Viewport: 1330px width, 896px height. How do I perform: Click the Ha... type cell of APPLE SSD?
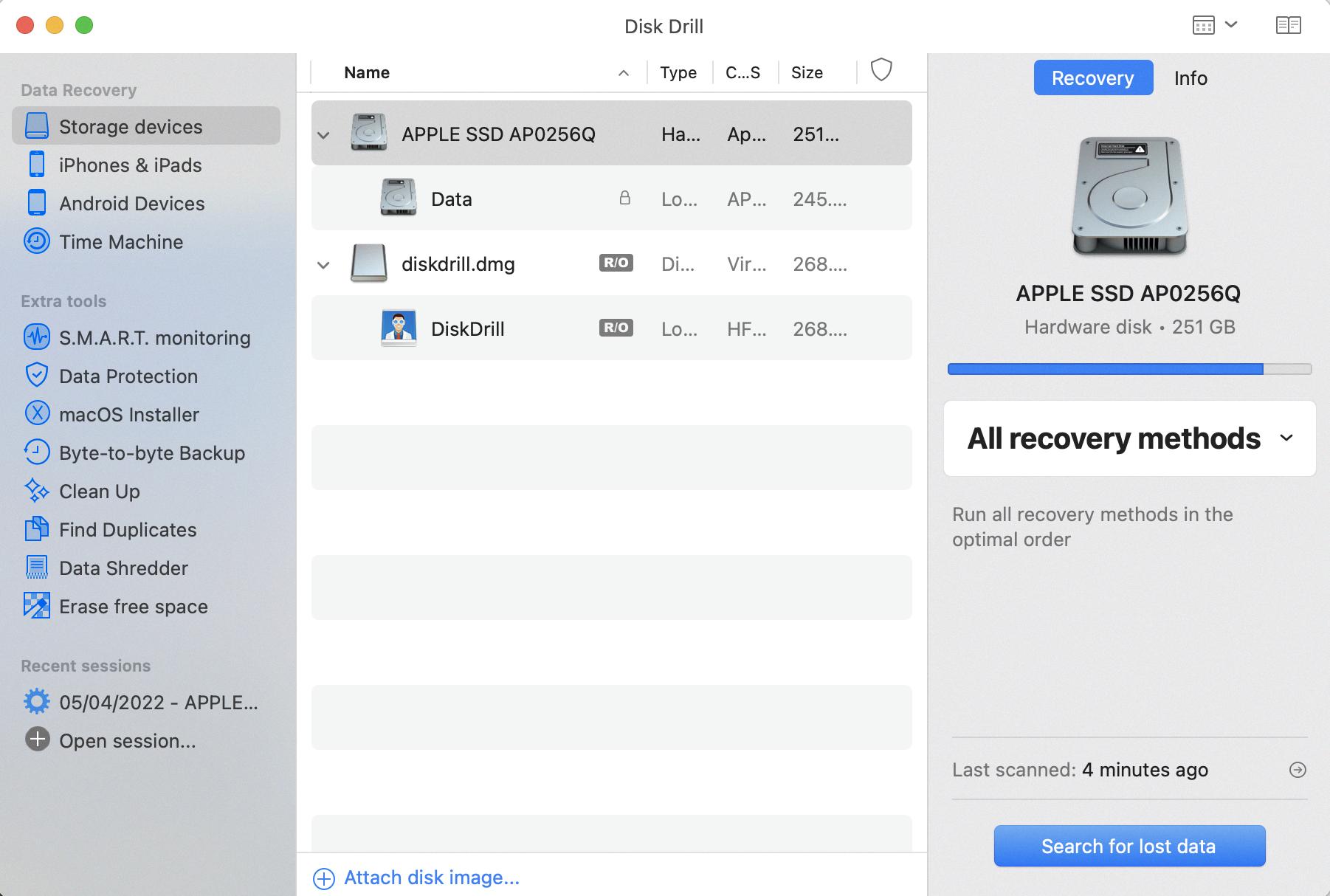tap(680, 134)
